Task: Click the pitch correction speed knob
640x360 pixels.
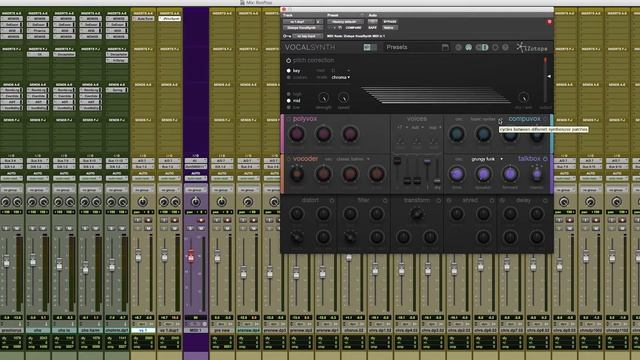Action: pyautogui.click(x=344, y=98)
